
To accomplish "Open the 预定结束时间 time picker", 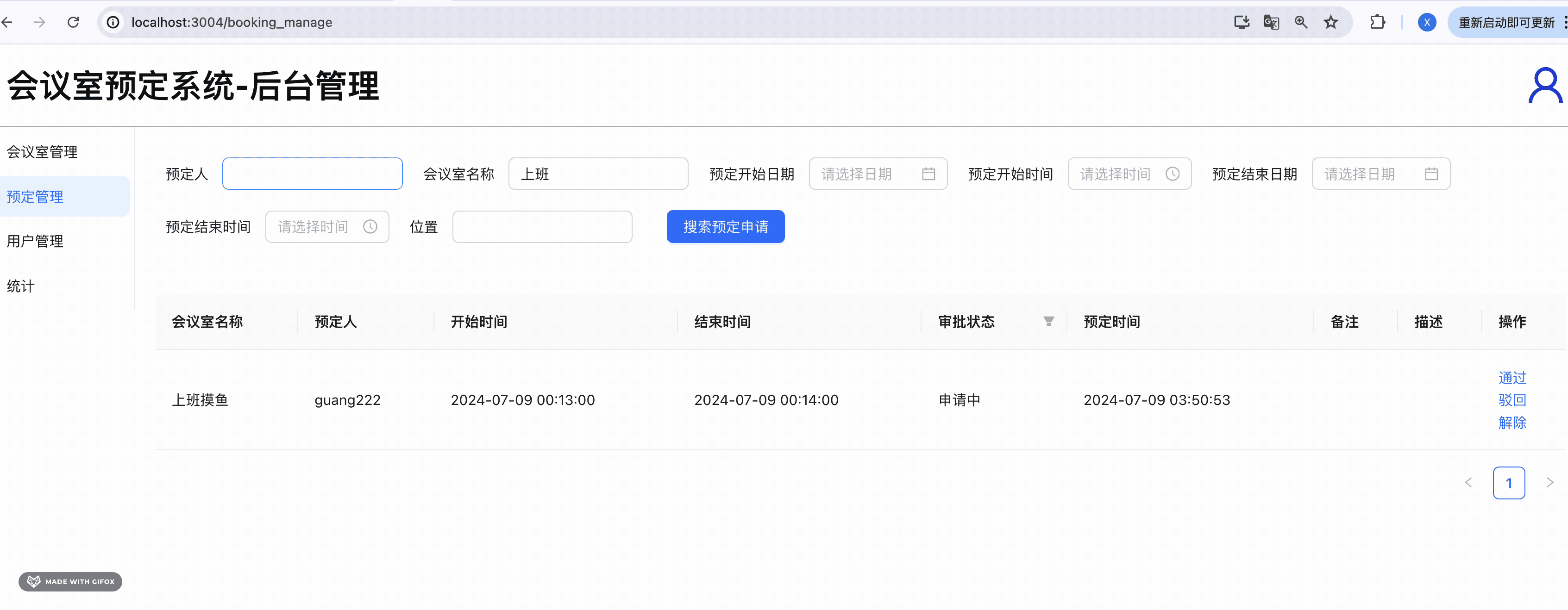I will [x=327, y=227].
